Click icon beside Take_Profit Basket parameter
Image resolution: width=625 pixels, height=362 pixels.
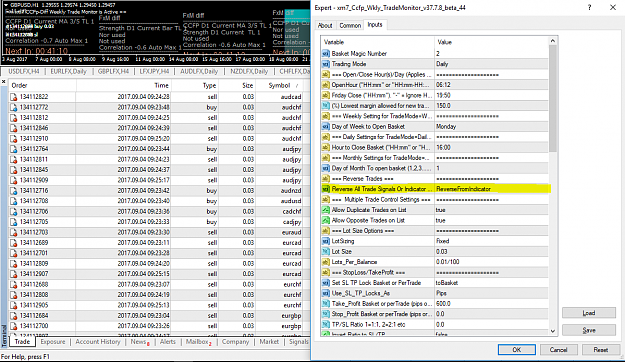click(x=326, y=304)
